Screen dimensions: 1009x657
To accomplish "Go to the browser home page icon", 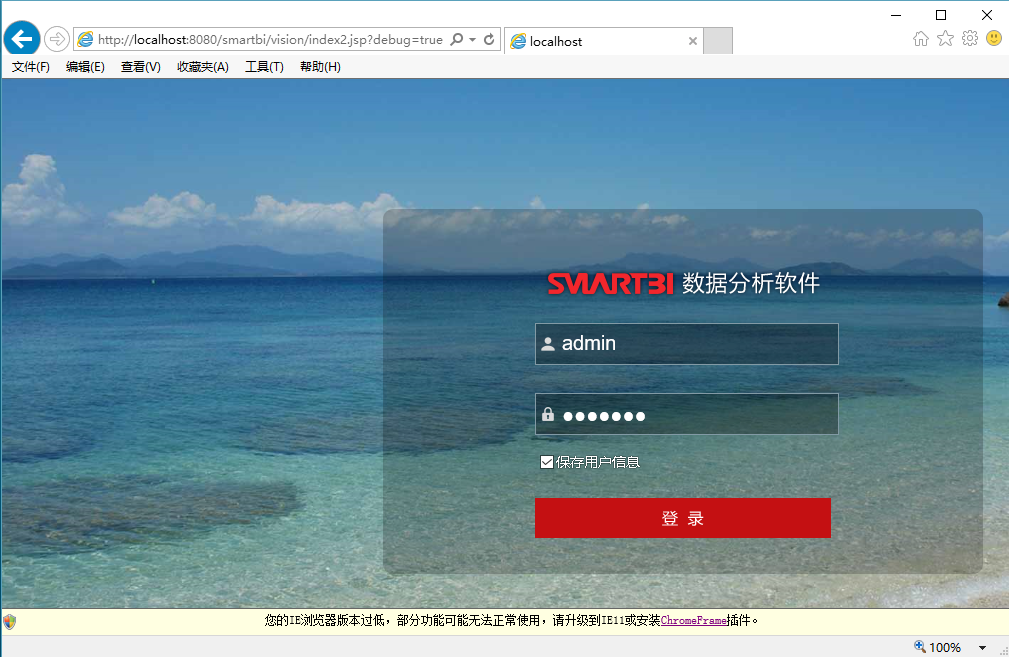I will coord(921,39).
